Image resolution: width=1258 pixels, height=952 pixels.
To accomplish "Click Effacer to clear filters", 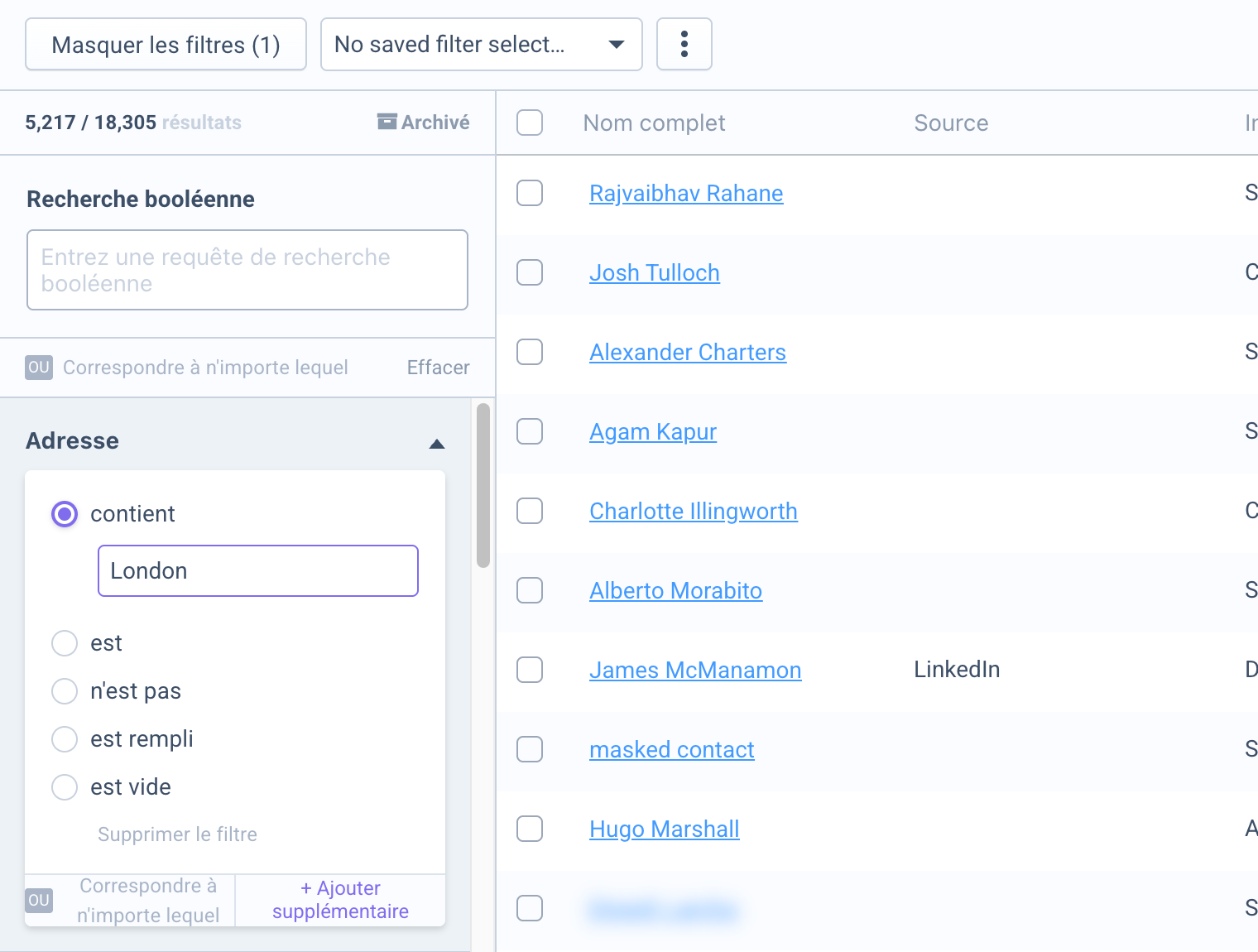I will click(x=438, y=367).
